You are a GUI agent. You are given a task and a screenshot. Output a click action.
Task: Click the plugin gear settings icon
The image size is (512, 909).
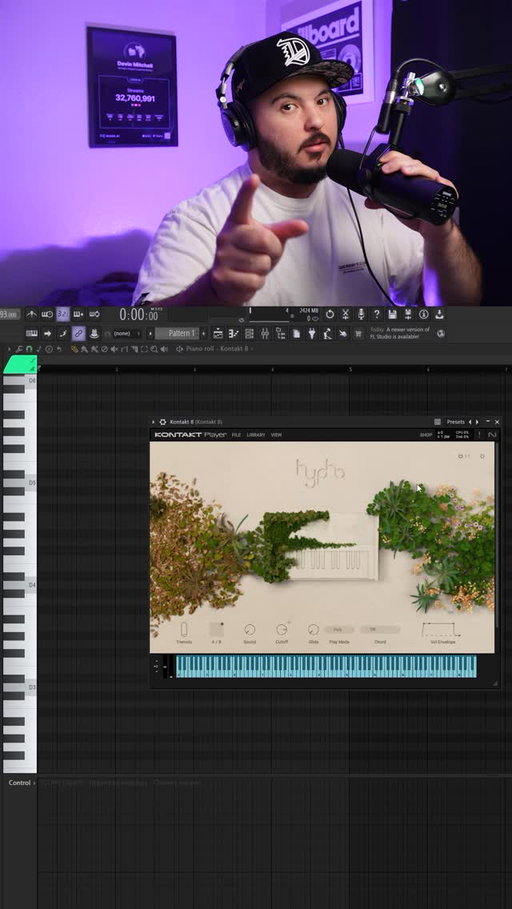[x=162, y=422]
